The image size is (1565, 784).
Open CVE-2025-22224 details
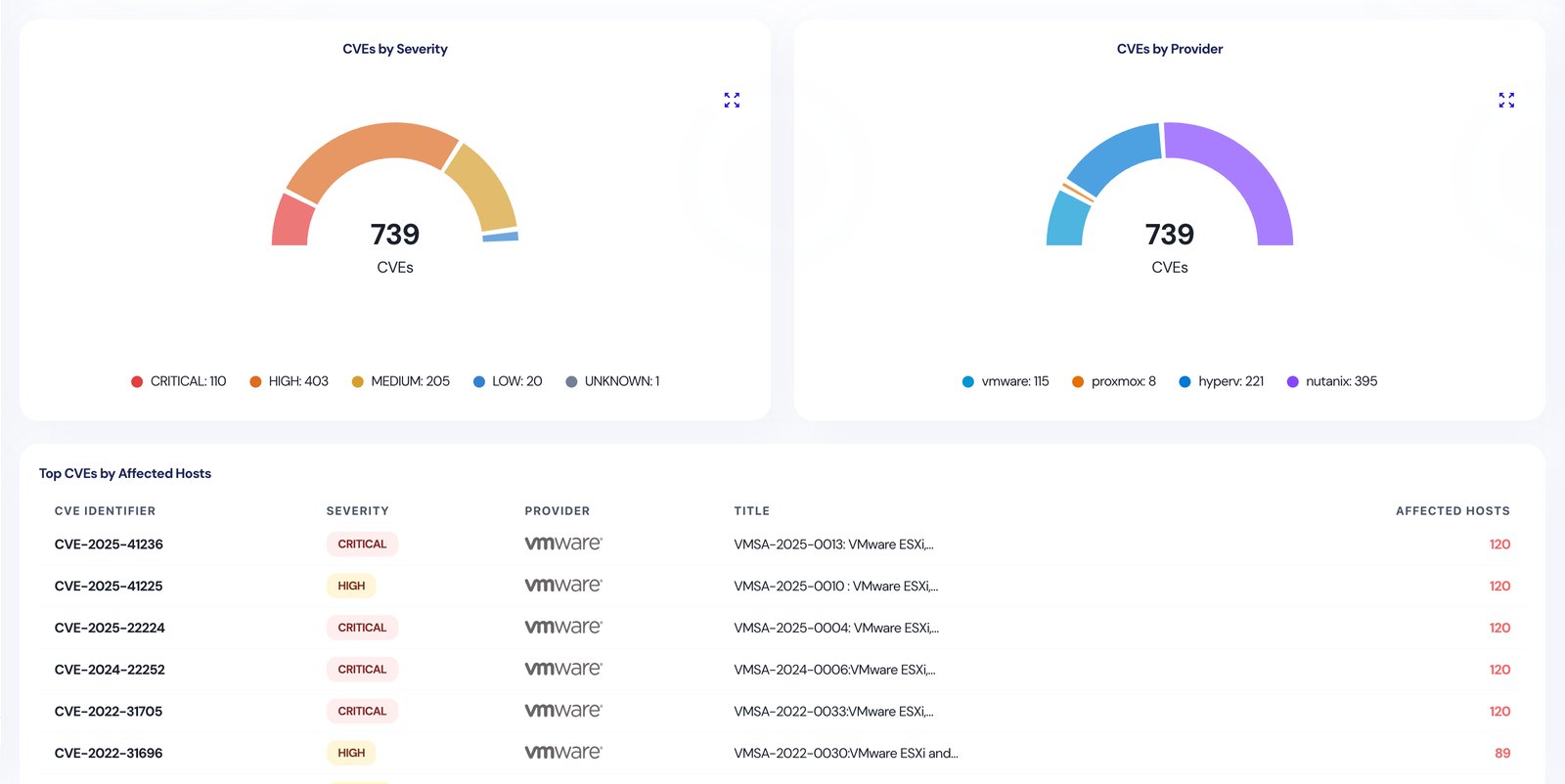(110, 628)
